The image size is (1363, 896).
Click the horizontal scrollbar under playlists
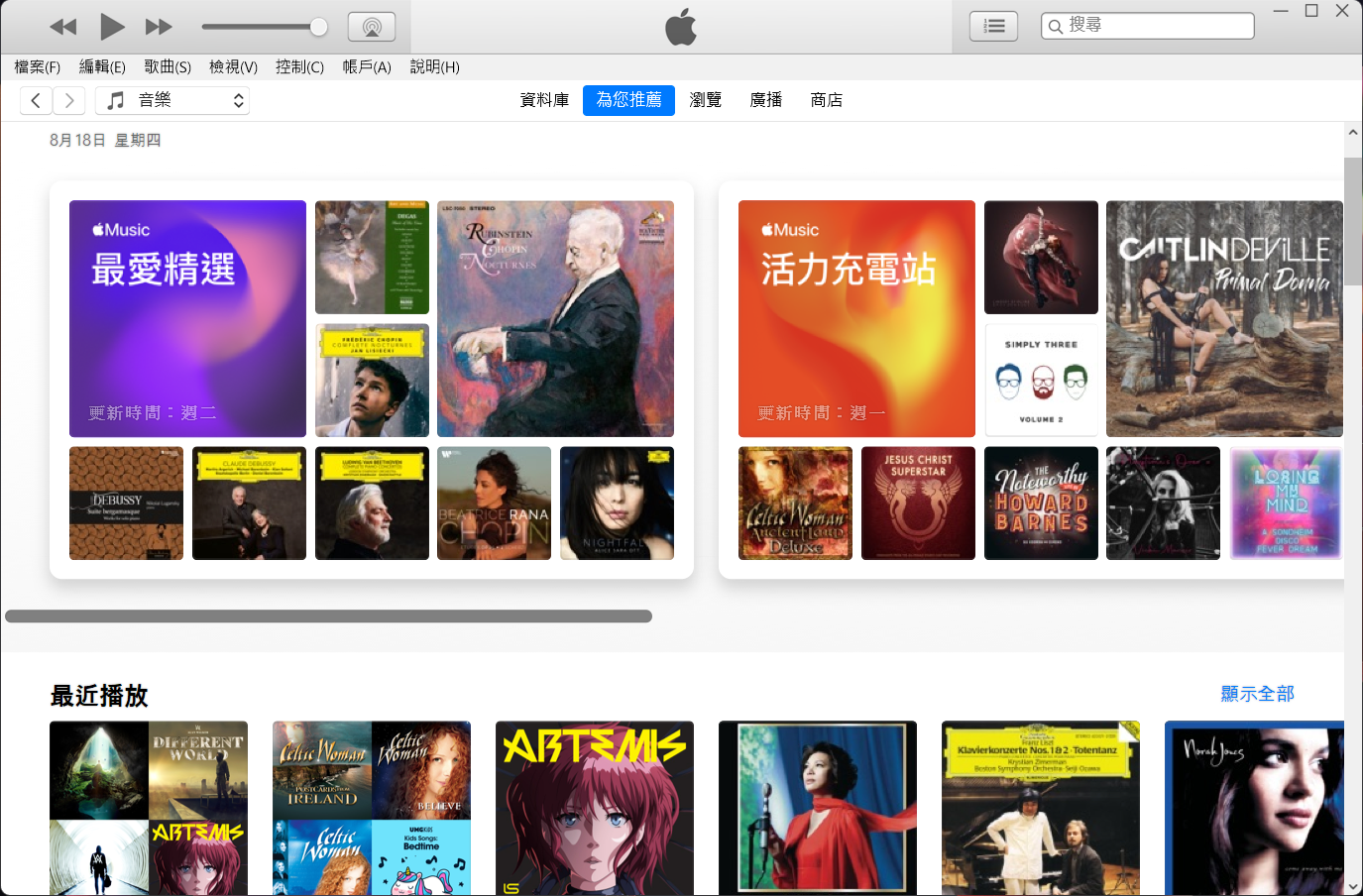click(x=328, y=616)
